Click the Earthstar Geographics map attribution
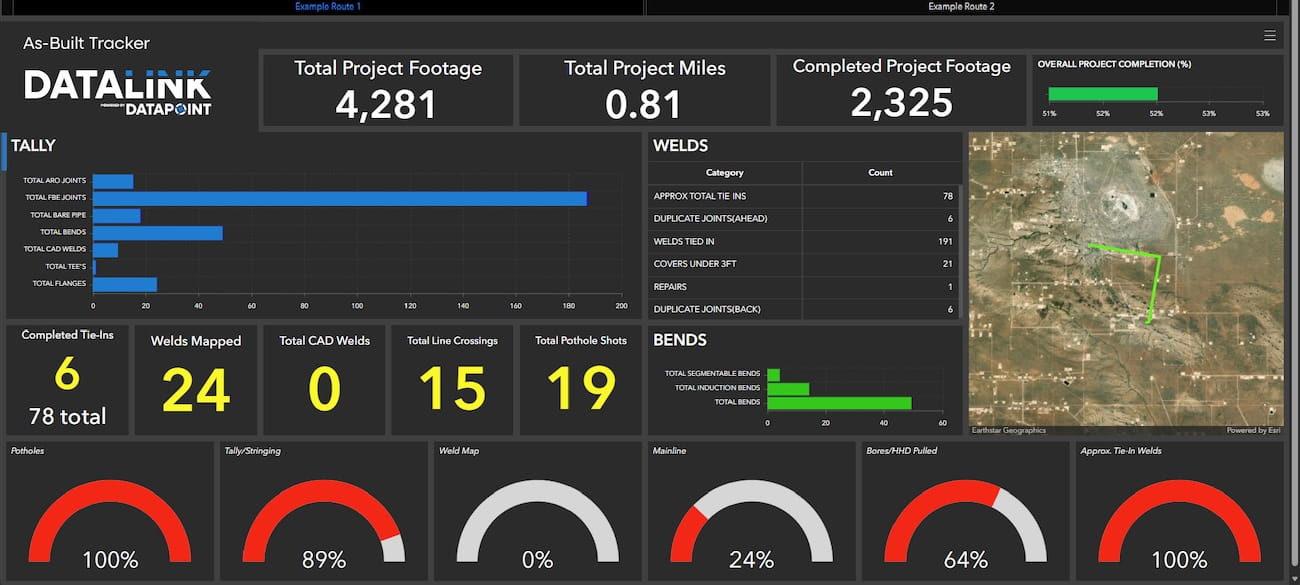 [1009, 431]
